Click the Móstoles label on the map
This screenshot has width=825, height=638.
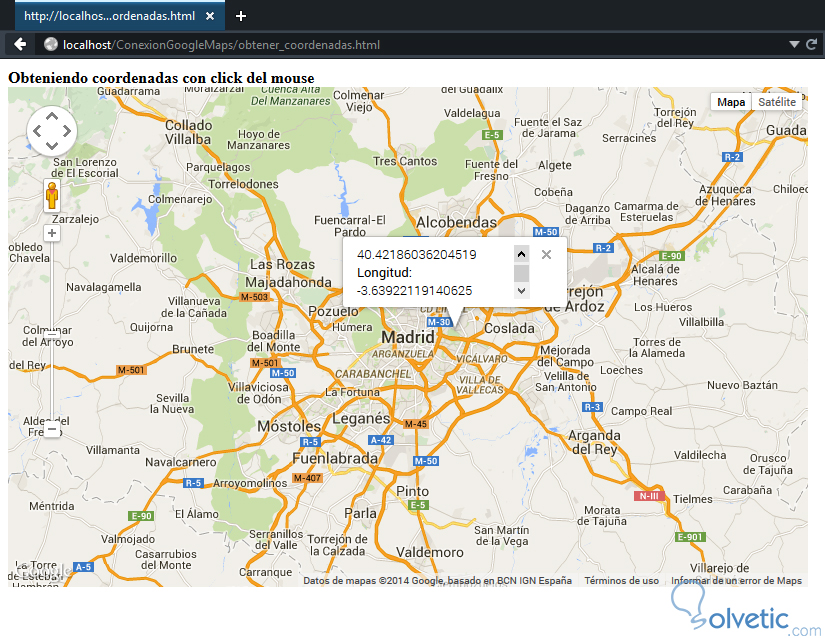pyautogui.click(x=288, y=426)
